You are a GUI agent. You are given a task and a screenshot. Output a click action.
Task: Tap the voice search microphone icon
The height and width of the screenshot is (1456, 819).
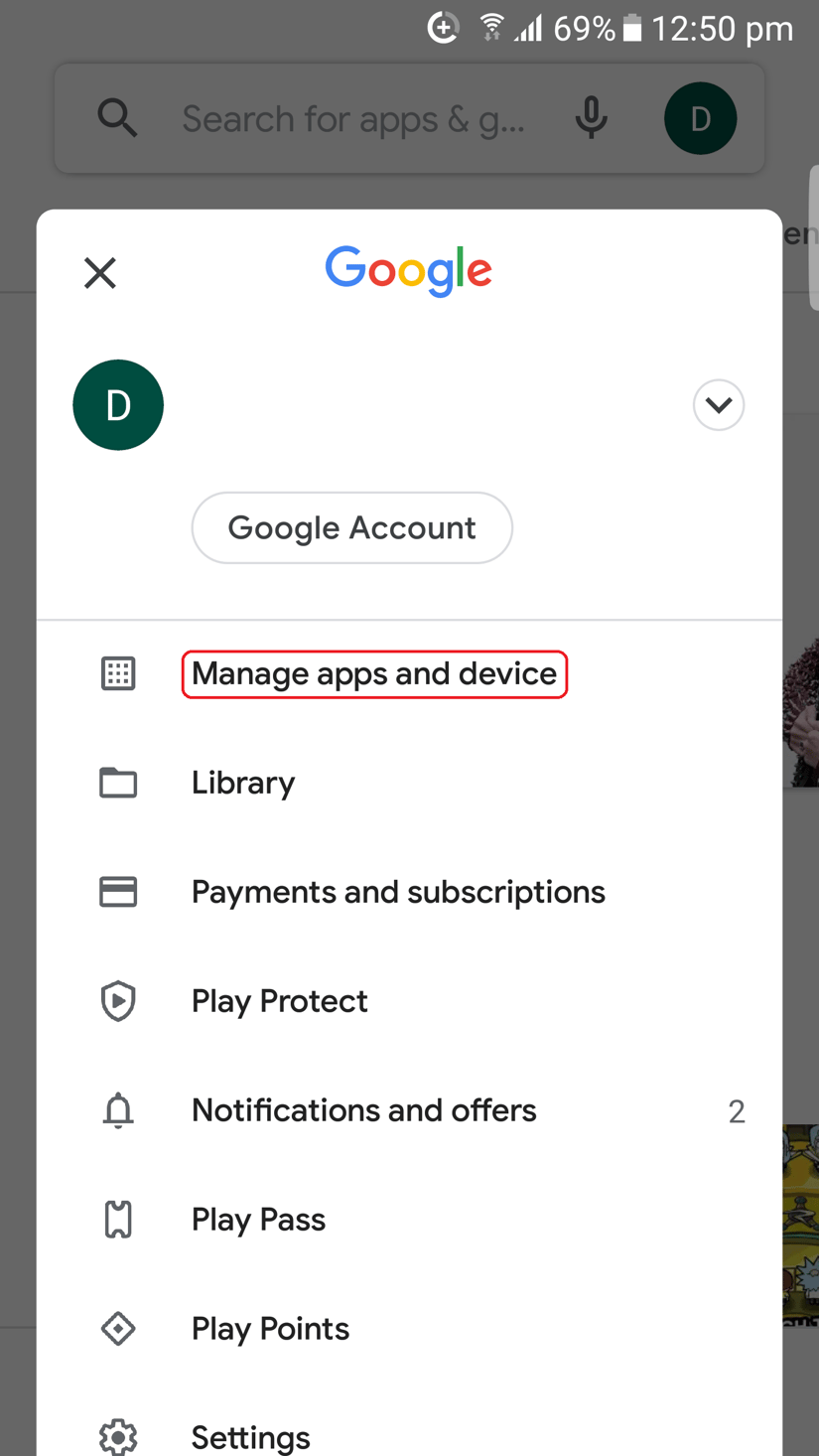point(591,118)
